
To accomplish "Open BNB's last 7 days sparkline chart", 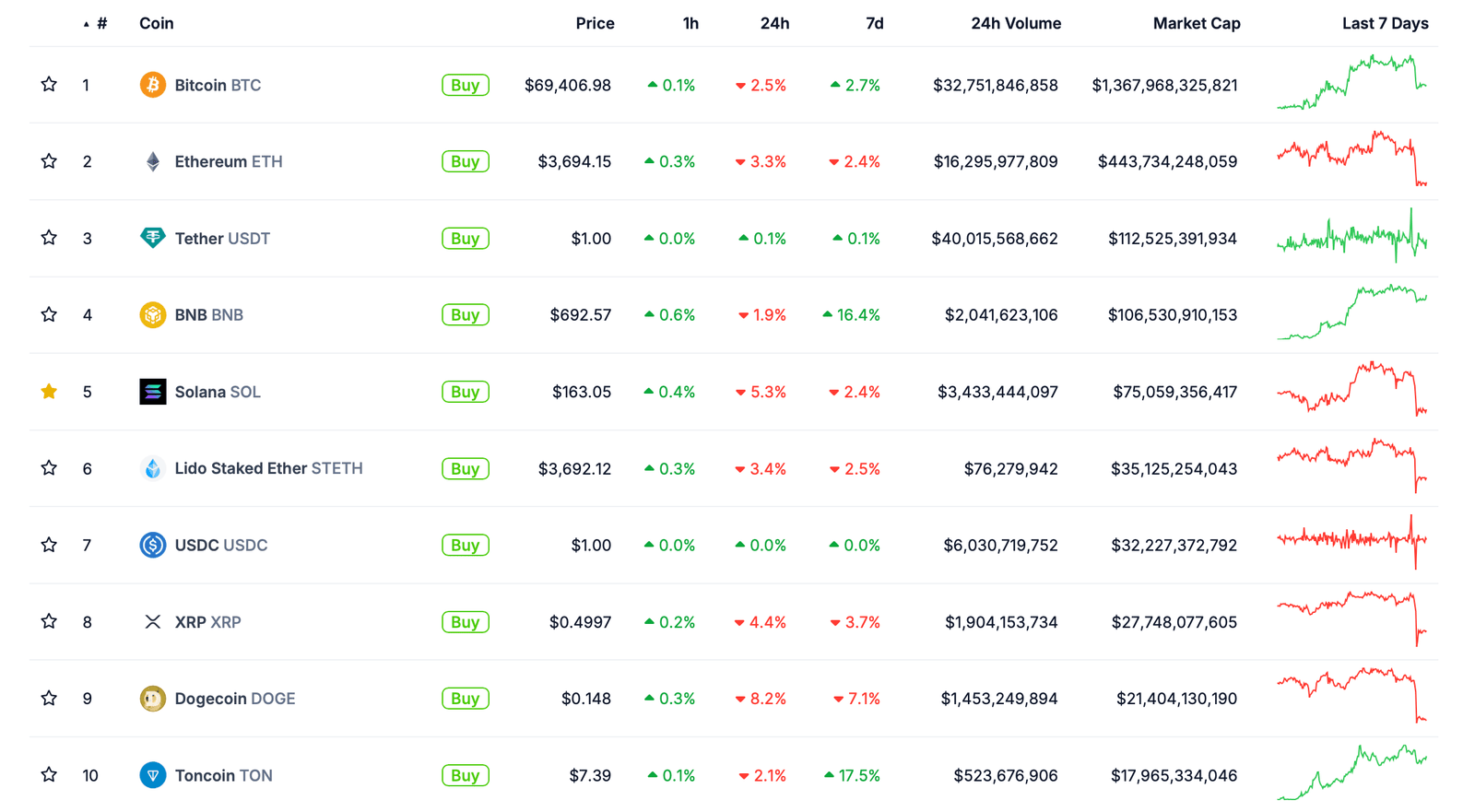I will [1351, 313].
